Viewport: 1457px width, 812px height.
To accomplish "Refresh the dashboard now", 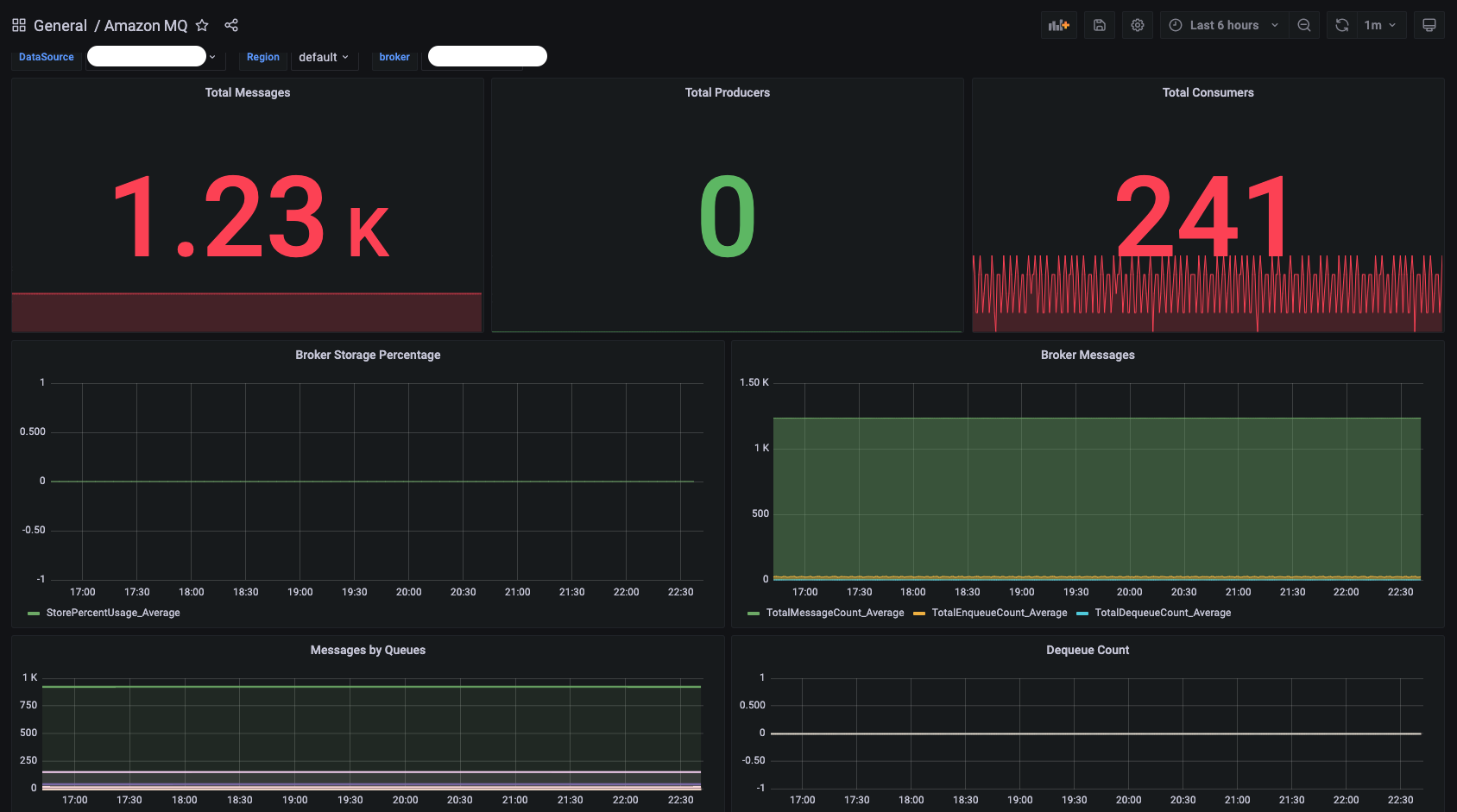I will pos(1342,25).
